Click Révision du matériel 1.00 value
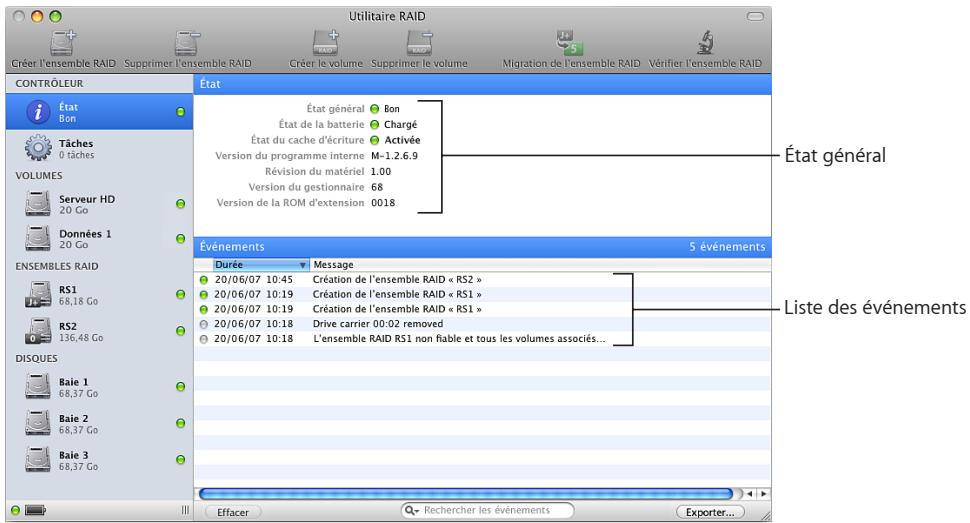The width and height of the screenshot is (970, 523). coord(381,172)
